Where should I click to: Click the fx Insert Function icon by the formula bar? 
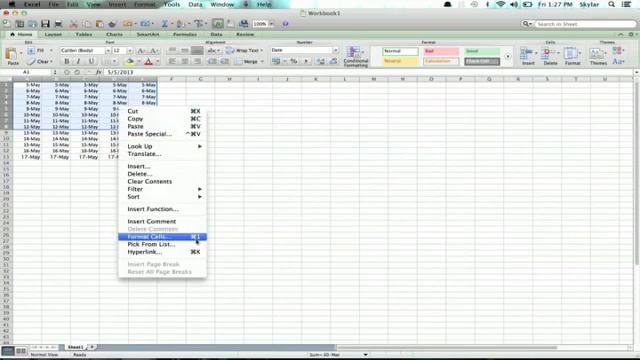point(98,72)
